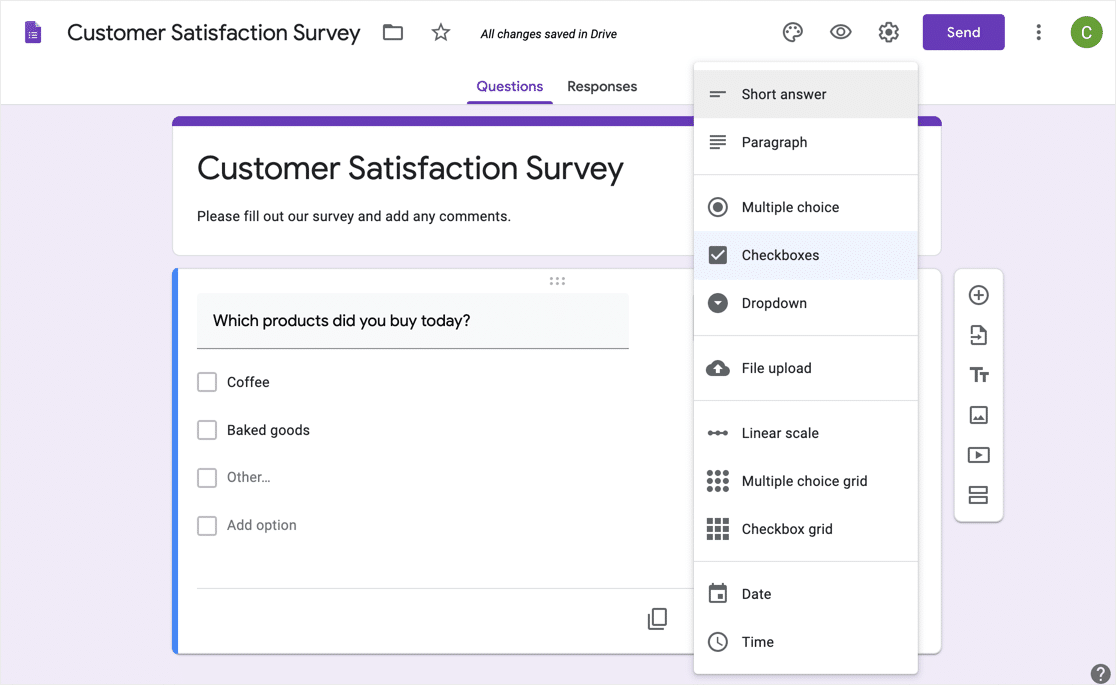Add a video to the form
1116x685 pixels.
[x=978, y=455]
